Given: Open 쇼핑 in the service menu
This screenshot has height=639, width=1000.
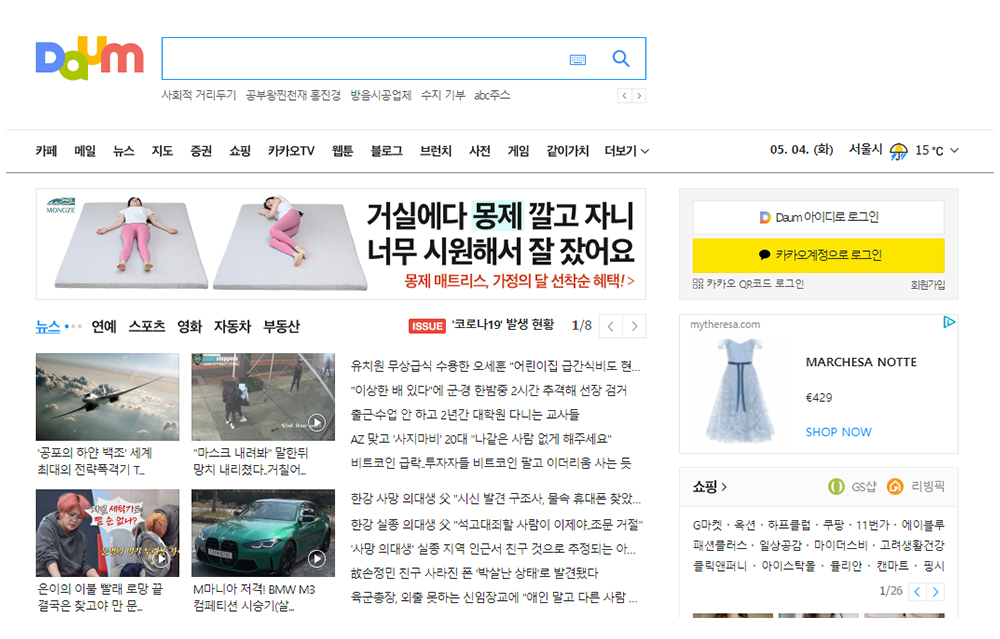Looking at the screenshot, I should pos(240,151).
